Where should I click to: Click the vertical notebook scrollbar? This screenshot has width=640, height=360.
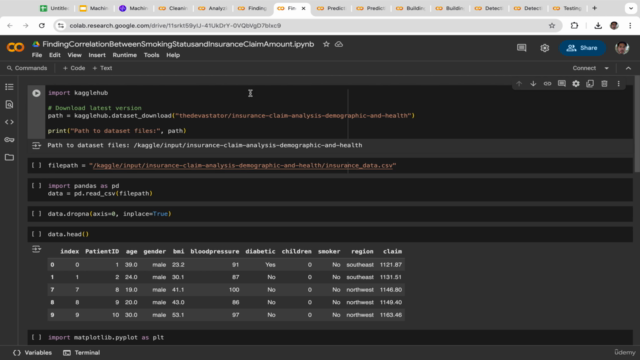pyautogui.click(x=636, y=124)
